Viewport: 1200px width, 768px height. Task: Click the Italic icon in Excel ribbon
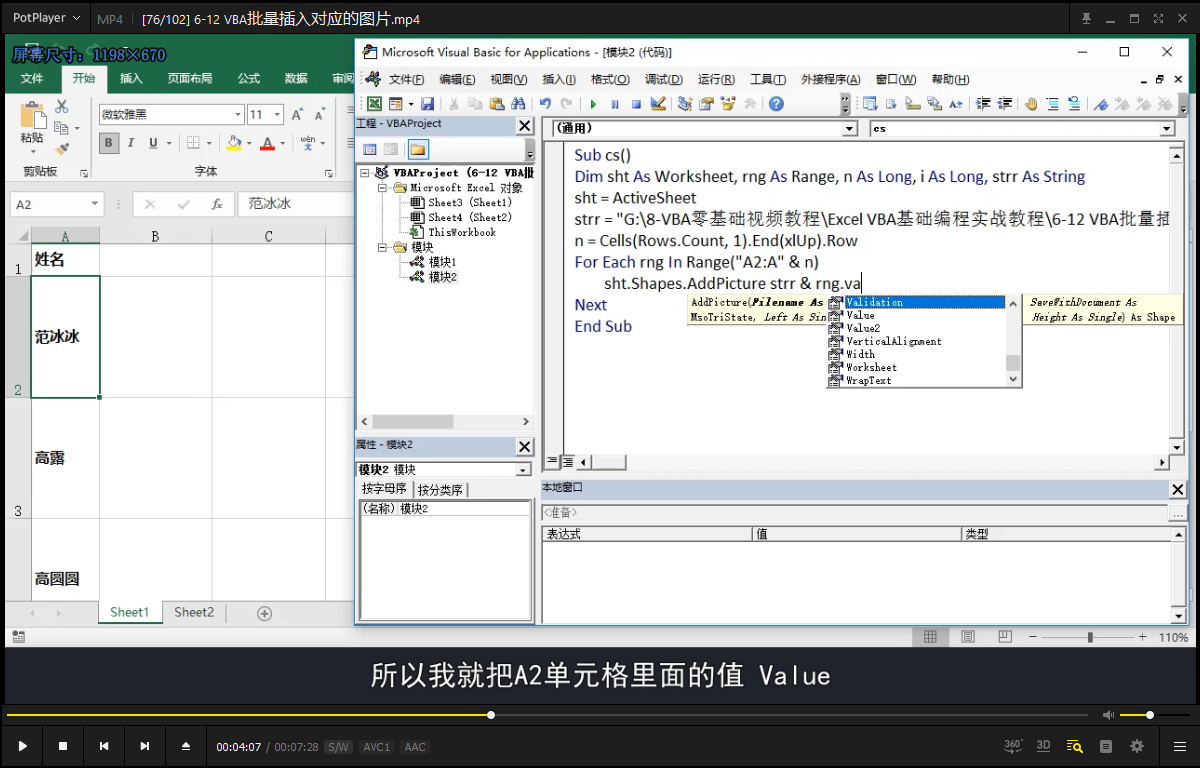tap(133, 143)
